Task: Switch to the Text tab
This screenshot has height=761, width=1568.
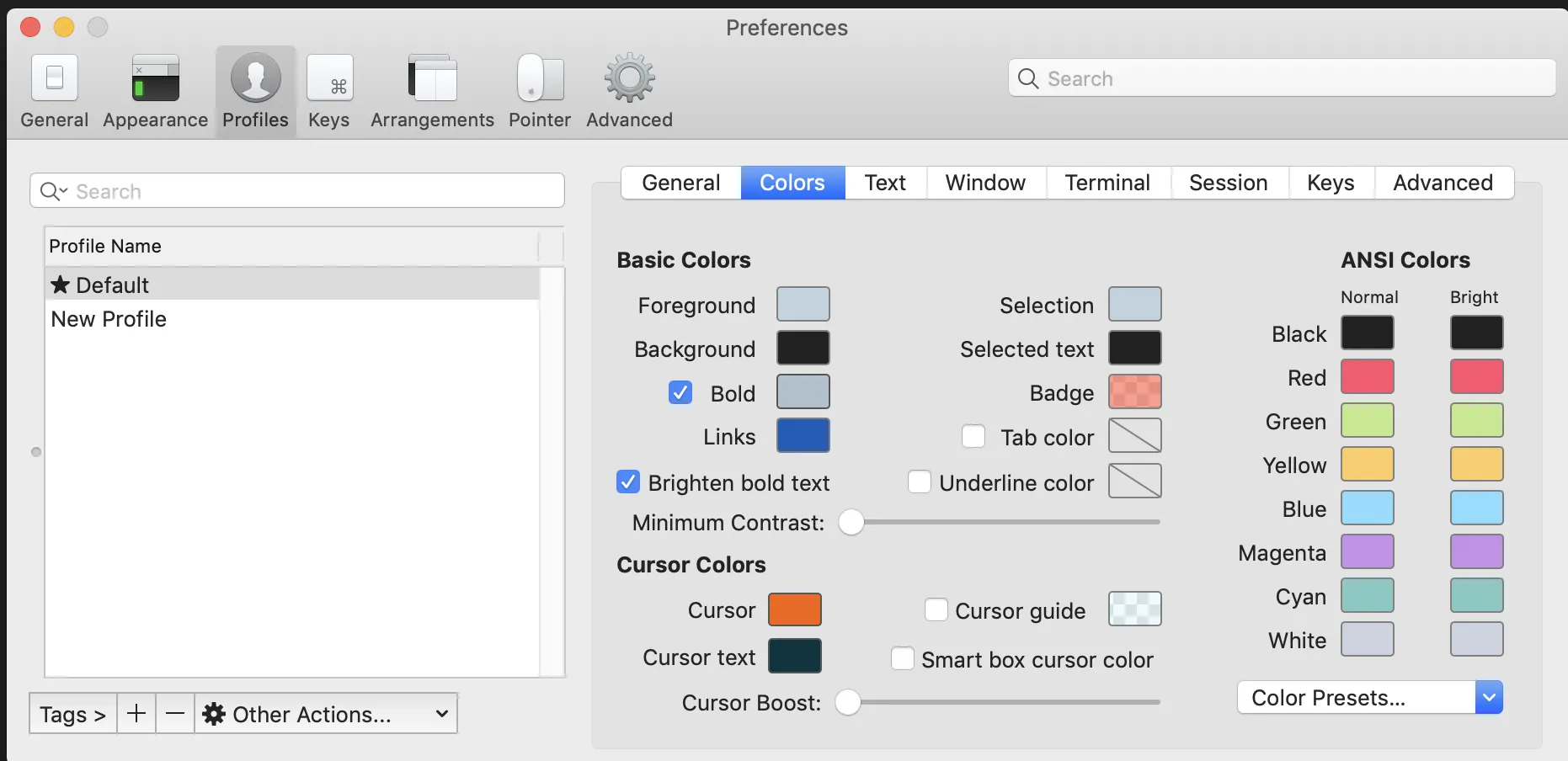Action: click(885, 183)
